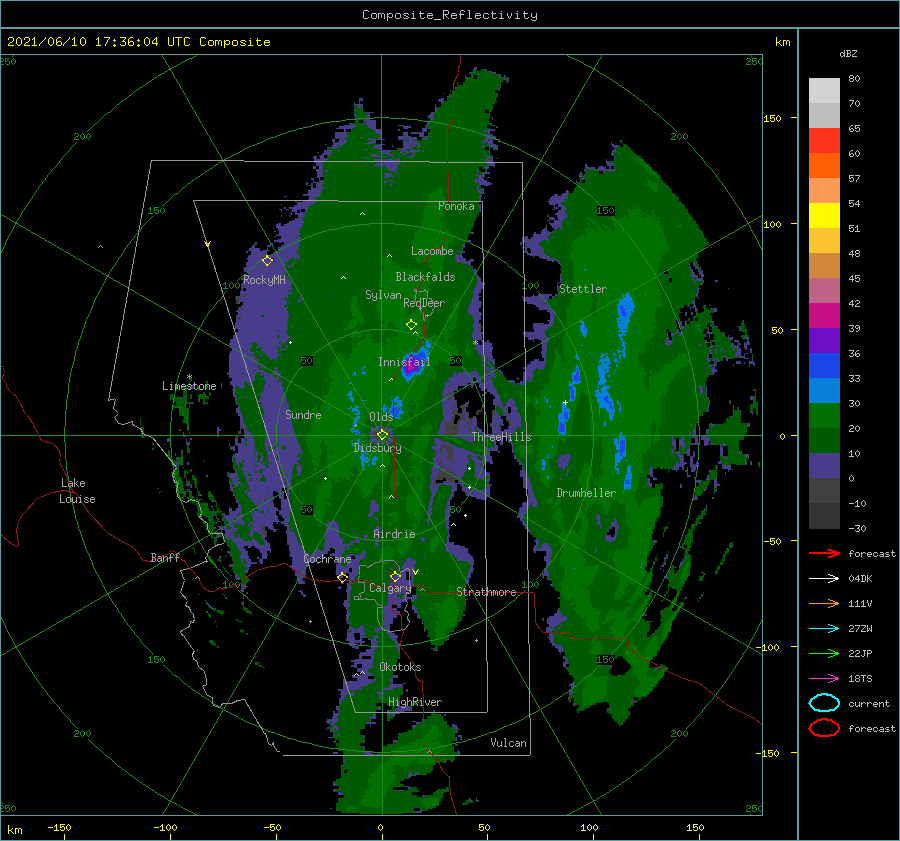900x841 pixels.
Task: Select the Vulcan label
Action: coord(509,743)
